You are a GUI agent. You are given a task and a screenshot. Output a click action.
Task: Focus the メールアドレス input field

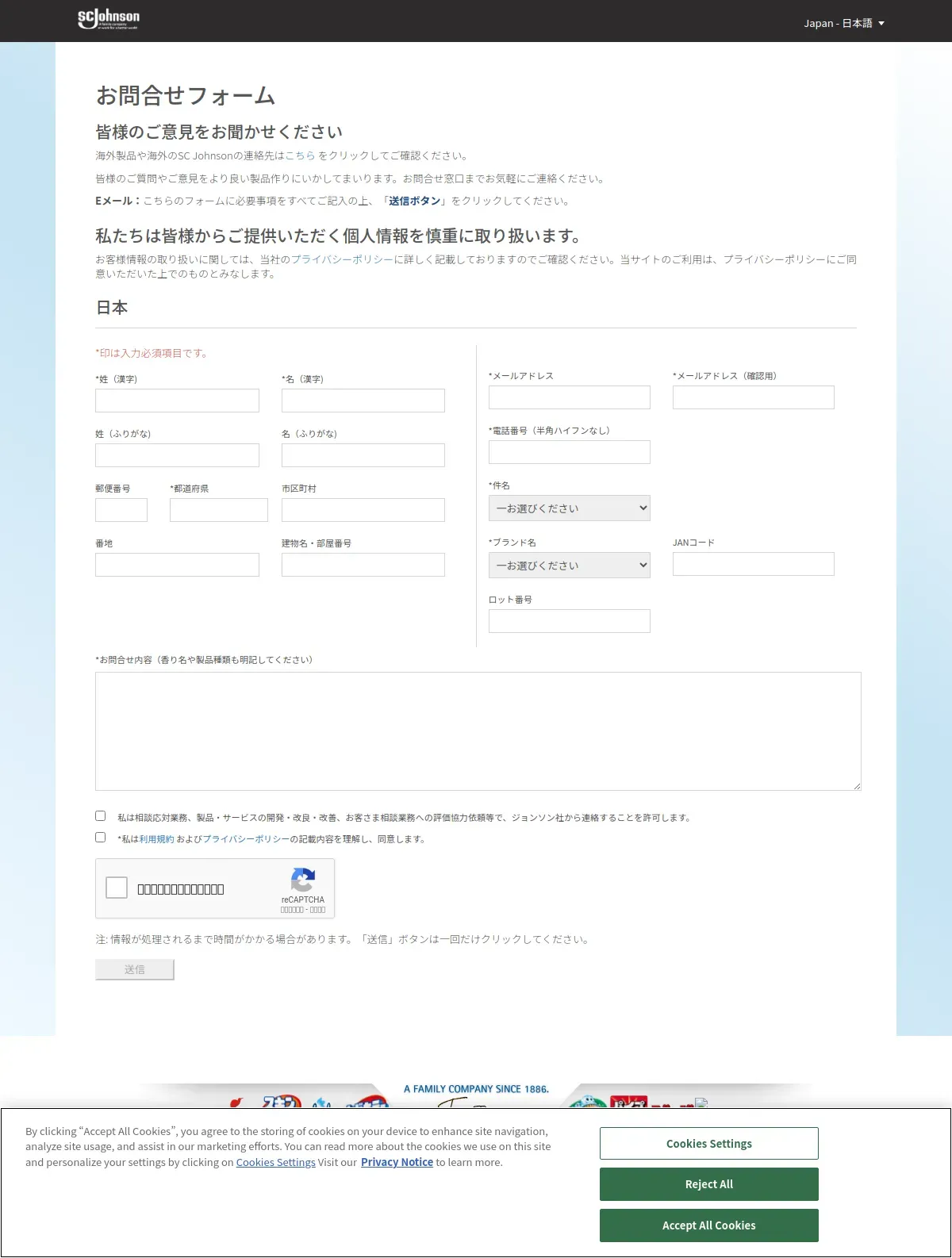point(570,397)
